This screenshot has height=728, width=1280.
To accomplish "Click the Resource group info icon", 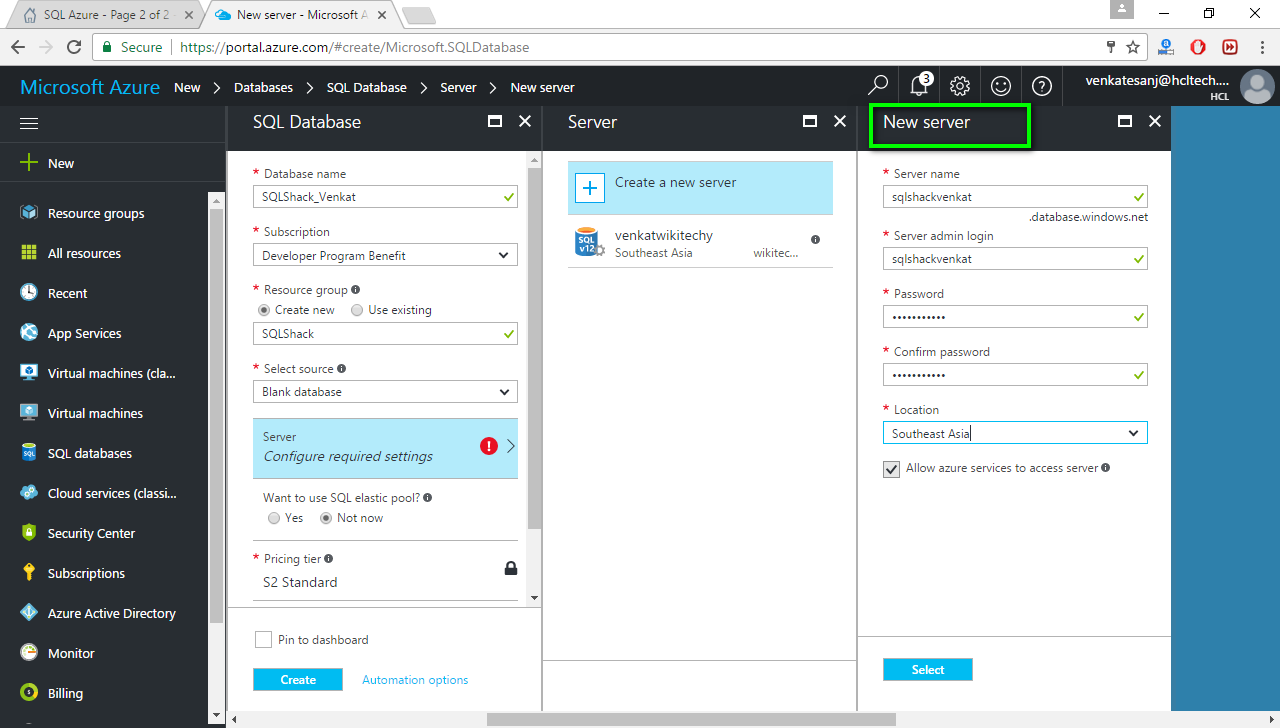I will click(x=356, y=290).
